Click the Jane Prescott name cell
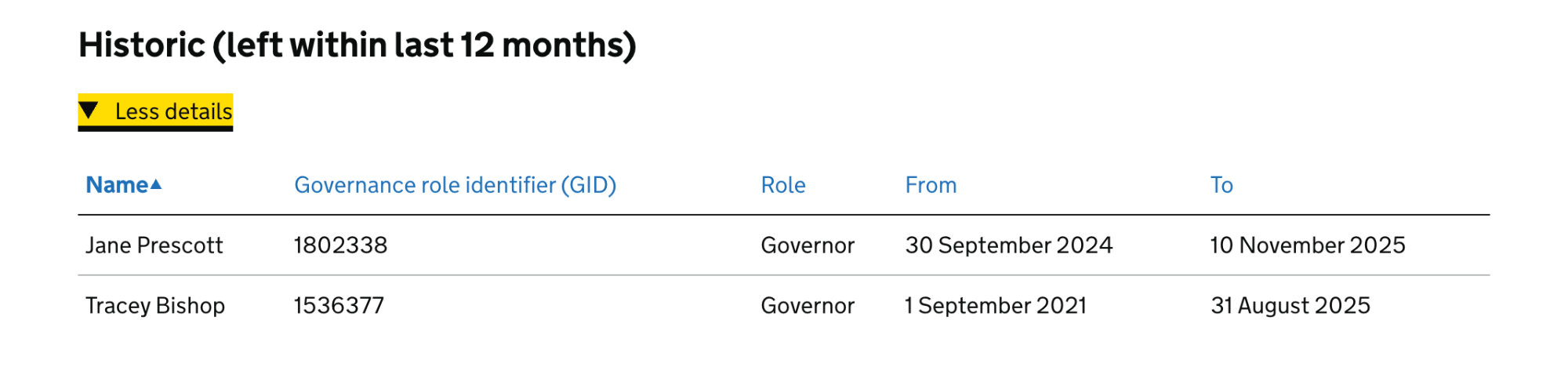The height and width of the screenshot is (378, 1568). click(154, 245)
